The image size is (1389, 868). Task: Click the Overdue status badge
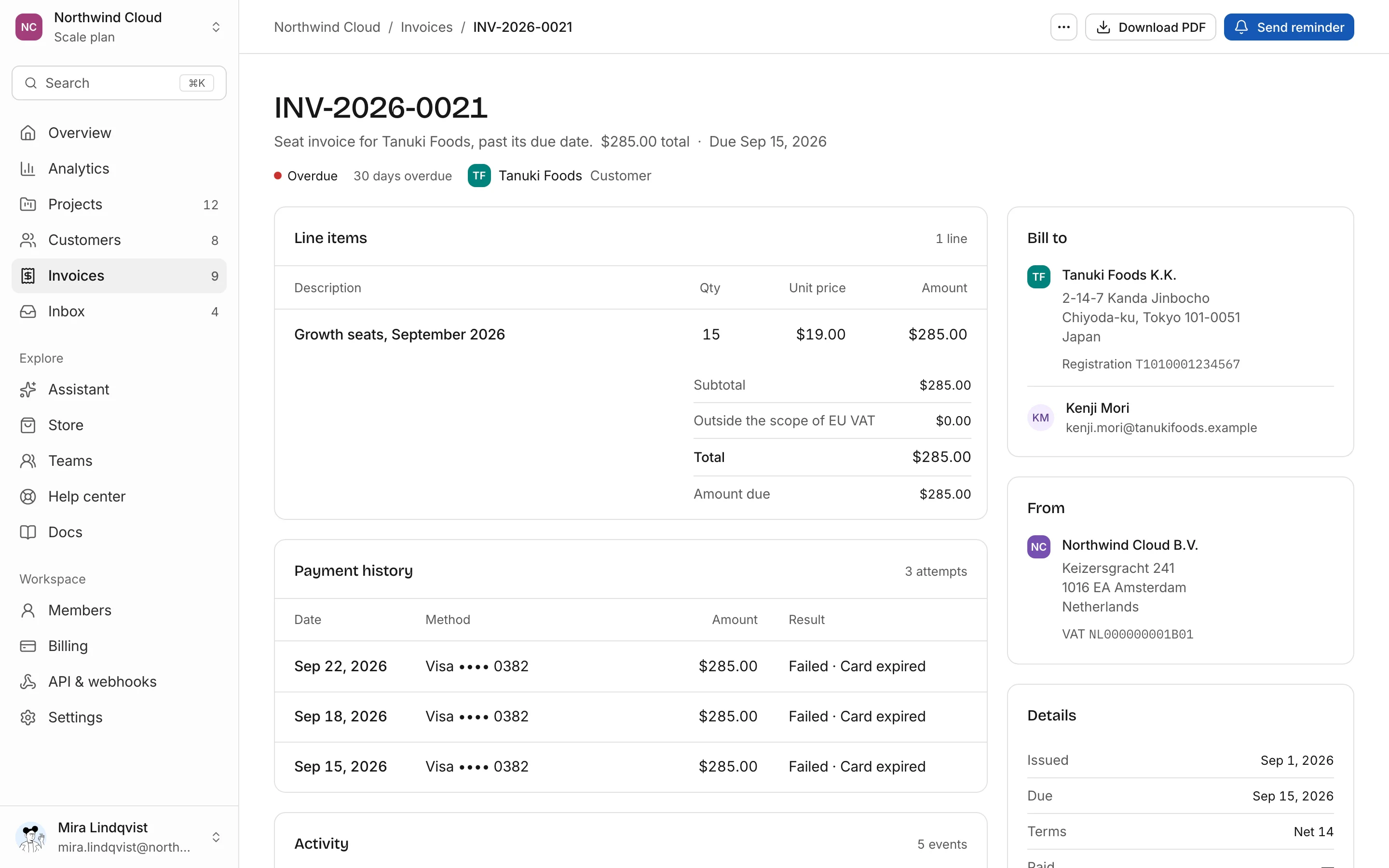click(x=306, y=176)
